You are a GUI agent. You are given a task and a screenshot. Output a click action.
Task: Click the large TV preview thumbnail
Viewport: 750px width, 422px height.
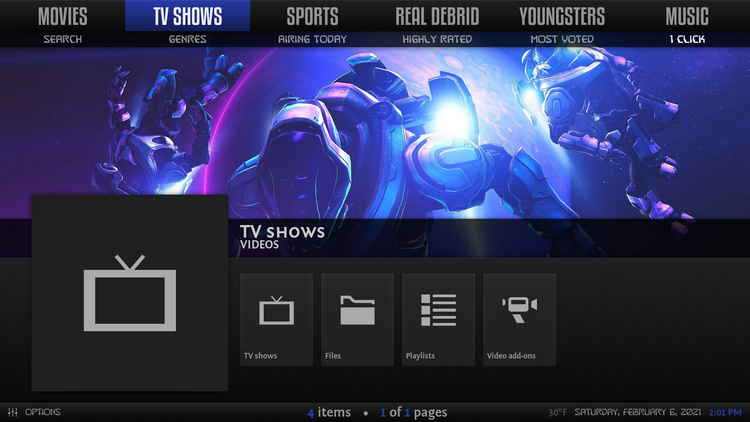click(130, 293)
